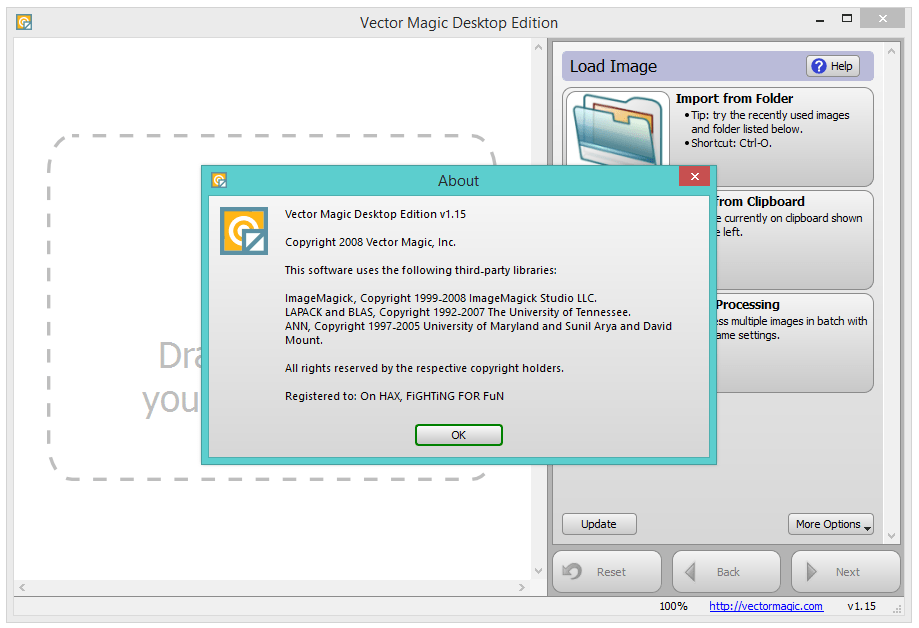Screen dimensions: 919x628
Task: Click the 100% zoom level indicator
Action: coord(673,606)
